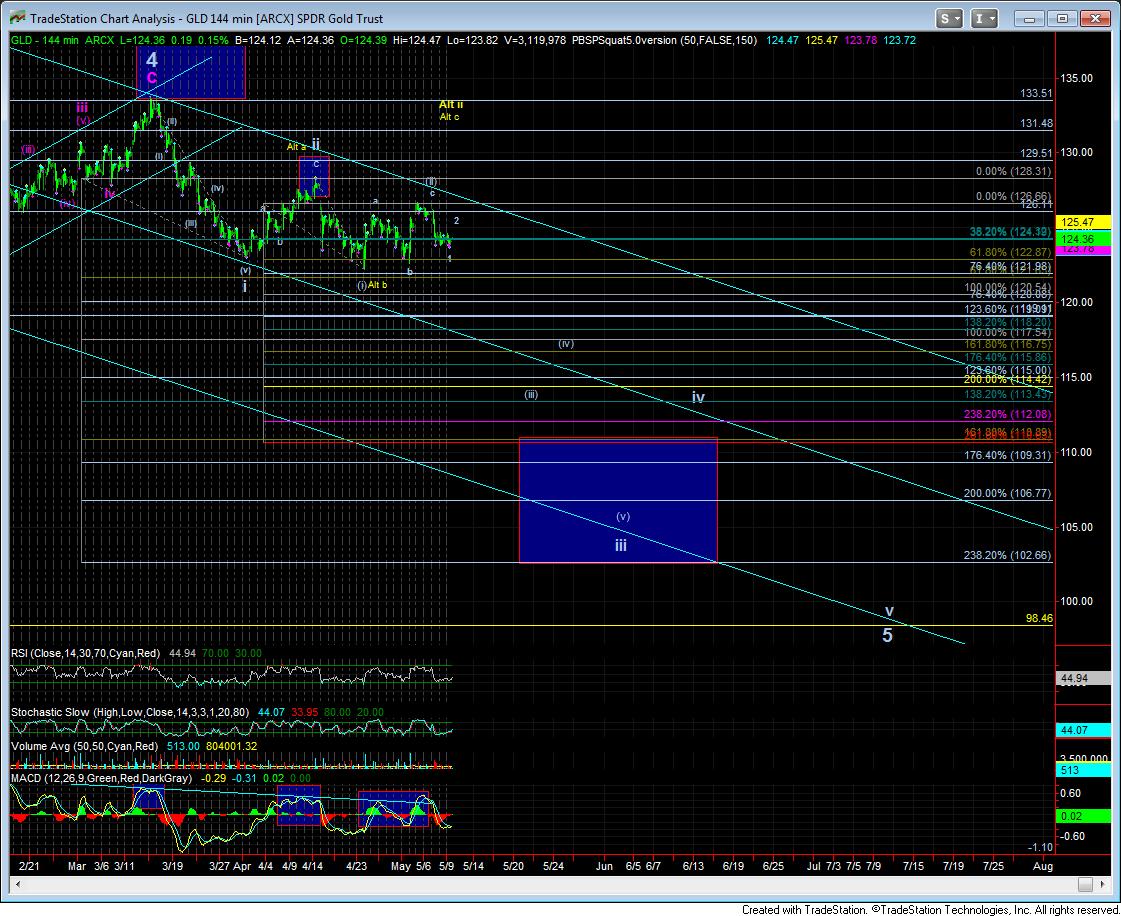Viewport: 1121px width, 916px height.
Task: Minimize the Chart Analysis window
Action: coord(1029,19)
